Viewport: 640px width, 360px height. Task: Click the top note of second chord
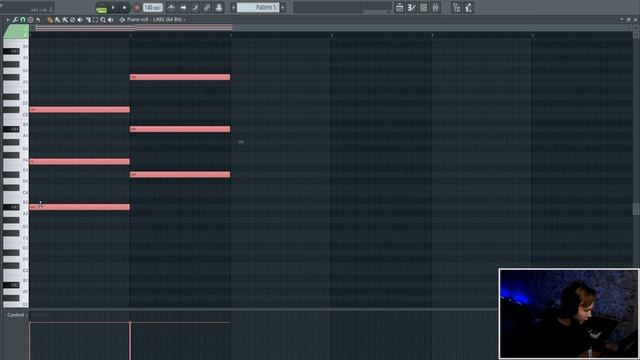(180, 77)
